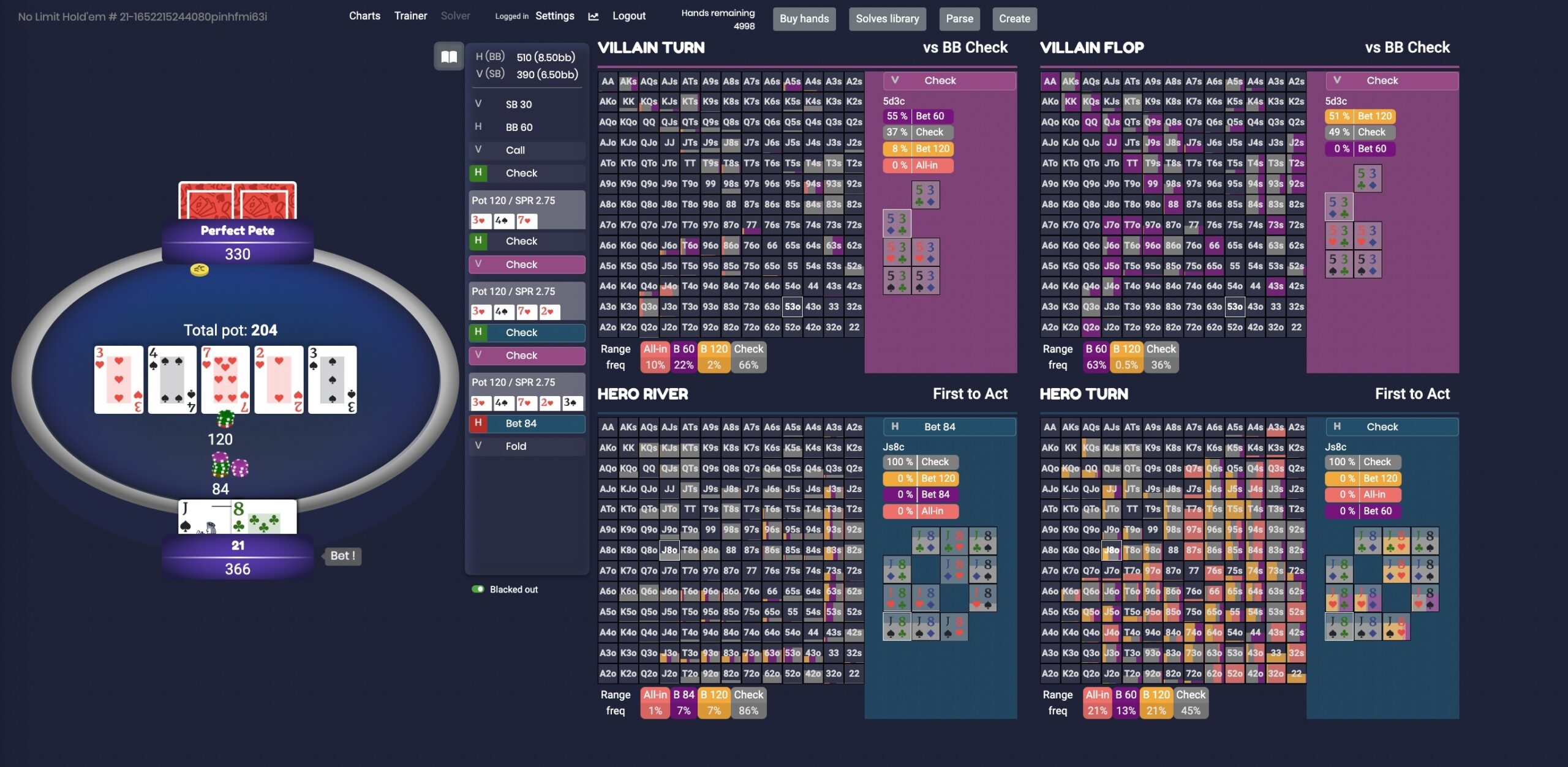Select the J8o cell in Hero River matrix

pos(669,550)
